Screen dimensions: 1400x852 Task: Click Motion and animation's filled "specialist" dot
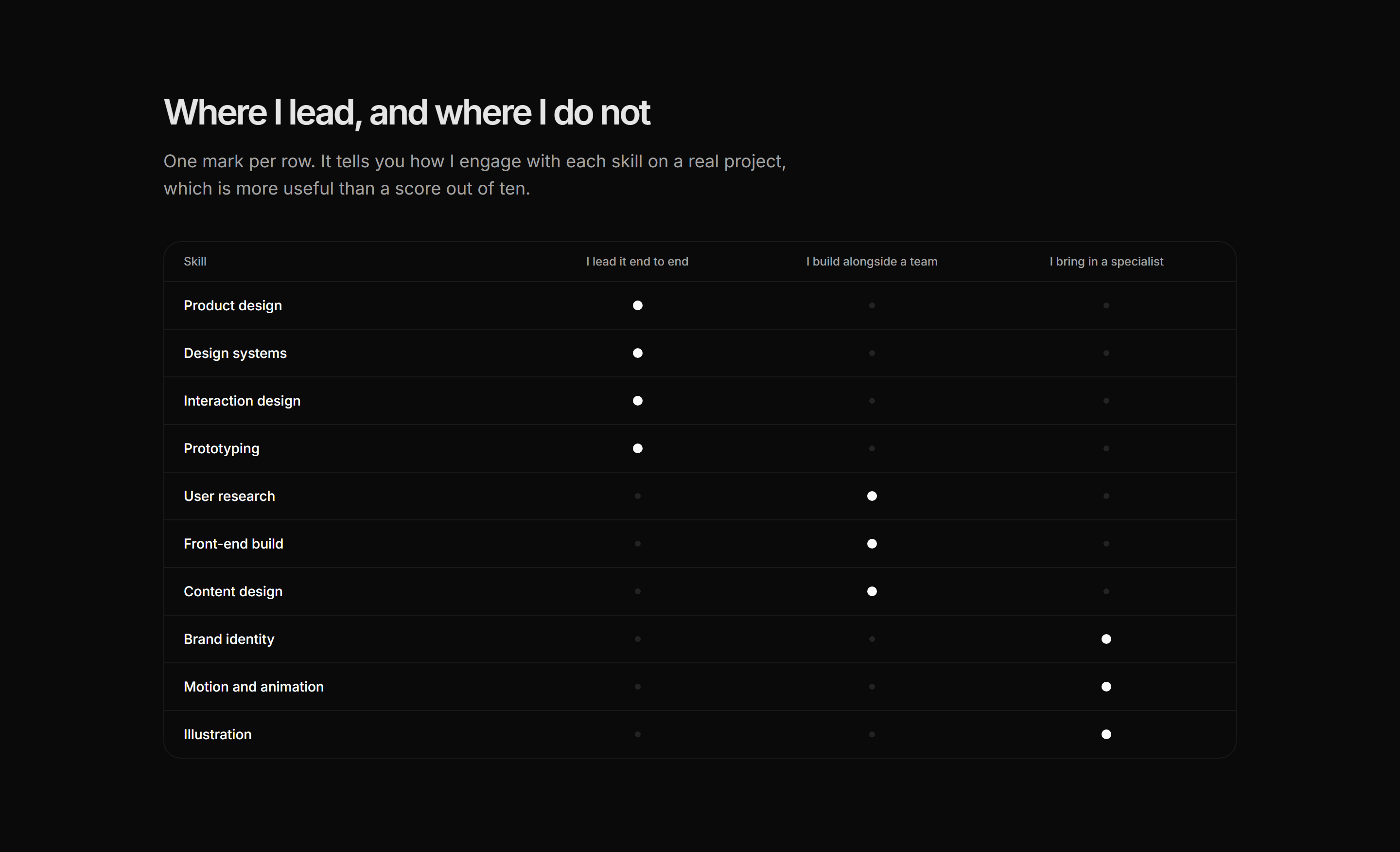click(x=1106, y=687)
